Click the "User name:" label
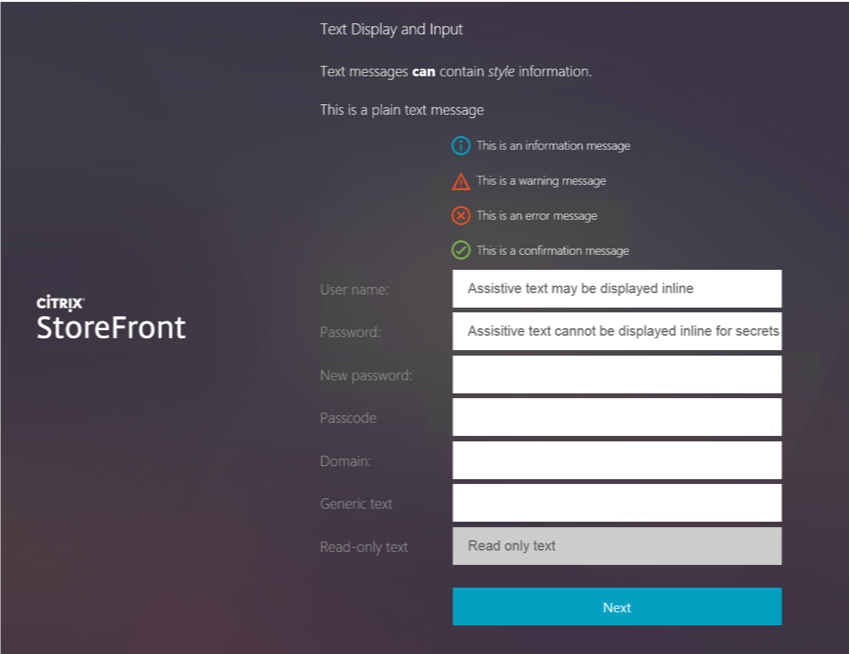This screenshot has width=849, height=654. [x=354, y=290]
